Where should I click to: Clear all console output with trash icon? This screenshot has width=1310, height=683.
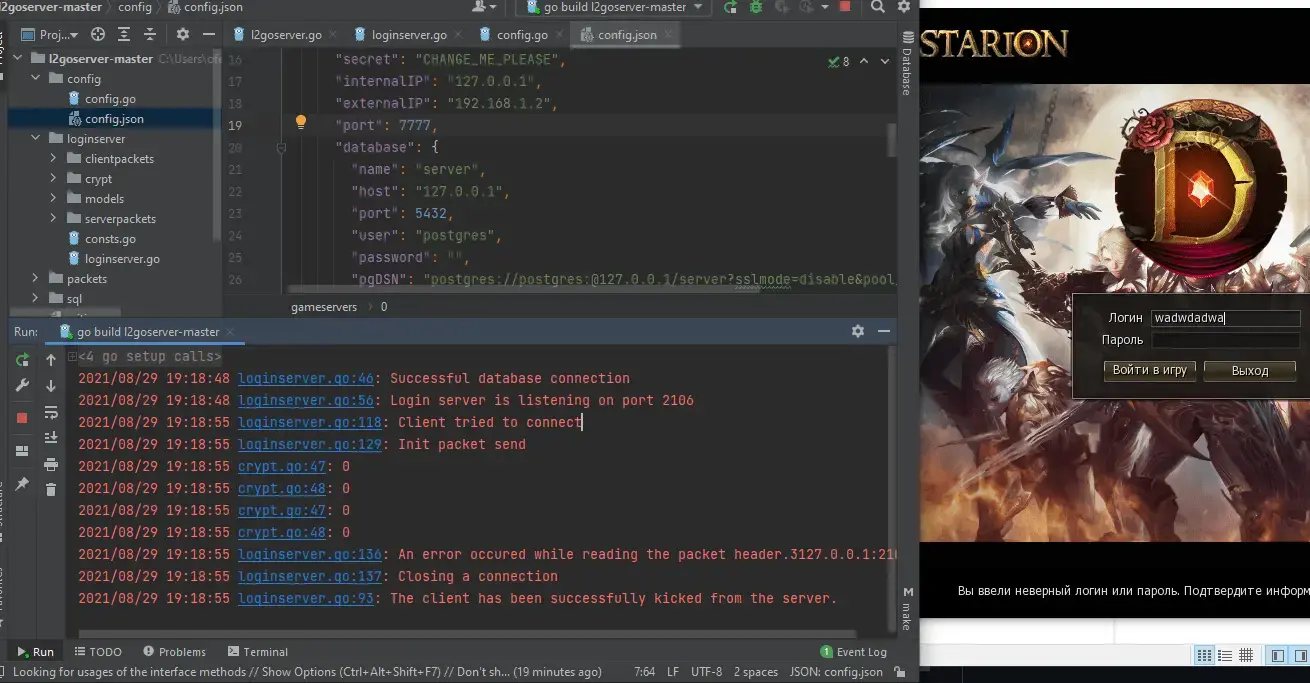tap(51, 490)
